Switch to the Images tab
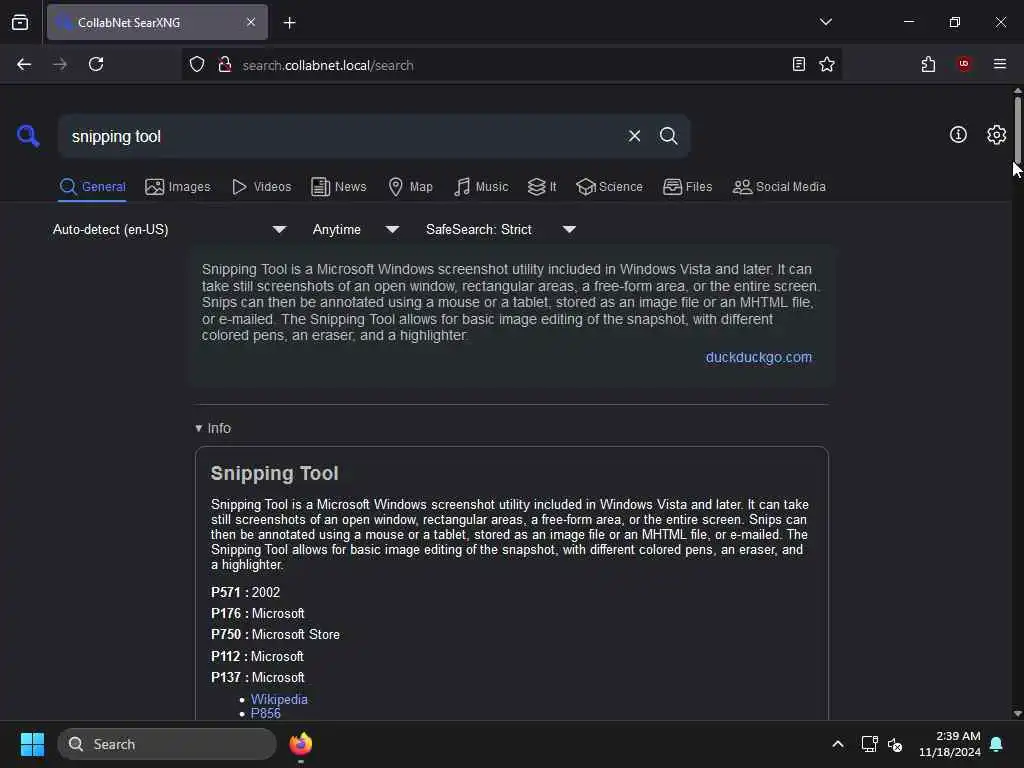The image size is (1024, 768). pos(178,187)
